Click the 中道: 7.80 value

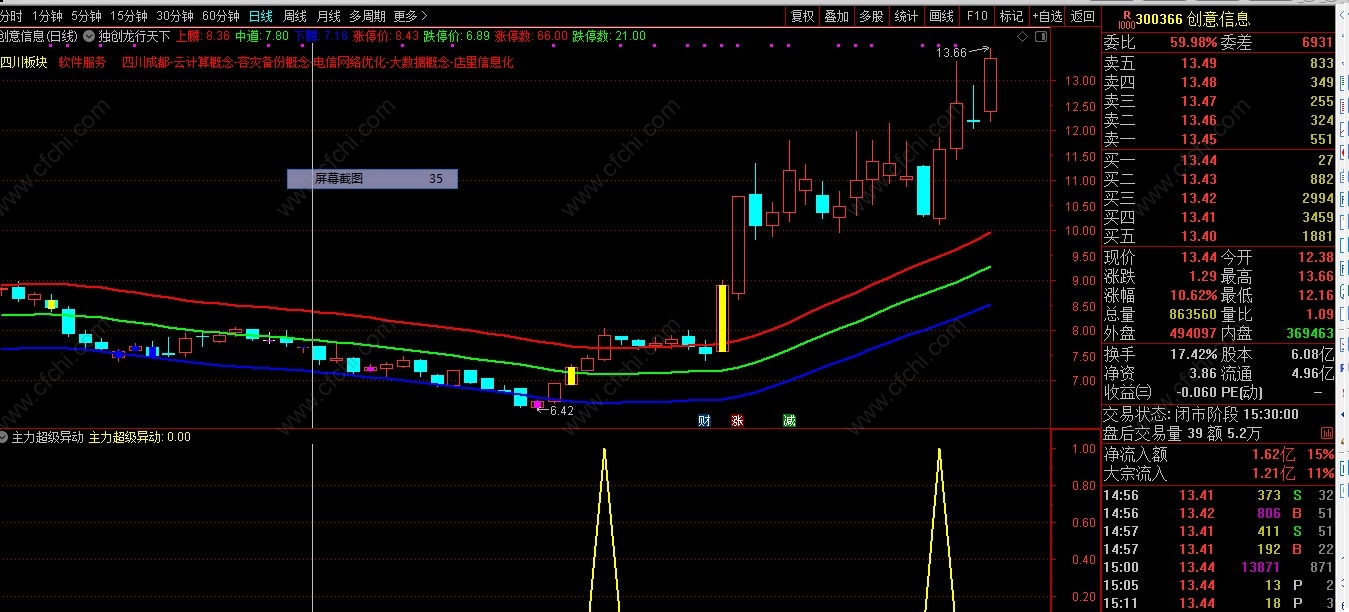coord(261,36)
